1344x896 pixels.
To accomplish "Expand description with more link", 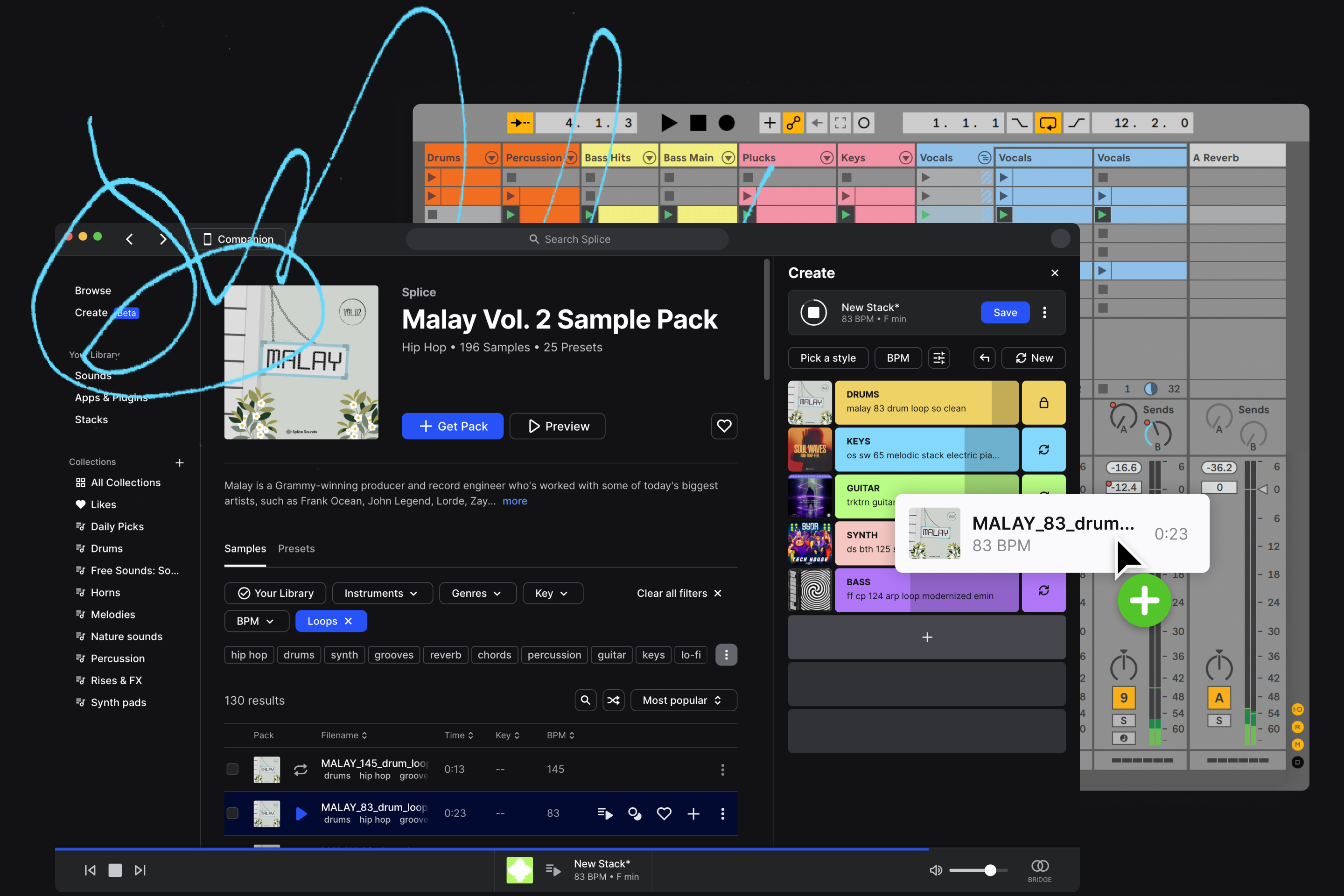I will pyautogui.click(x=515, y=501).
